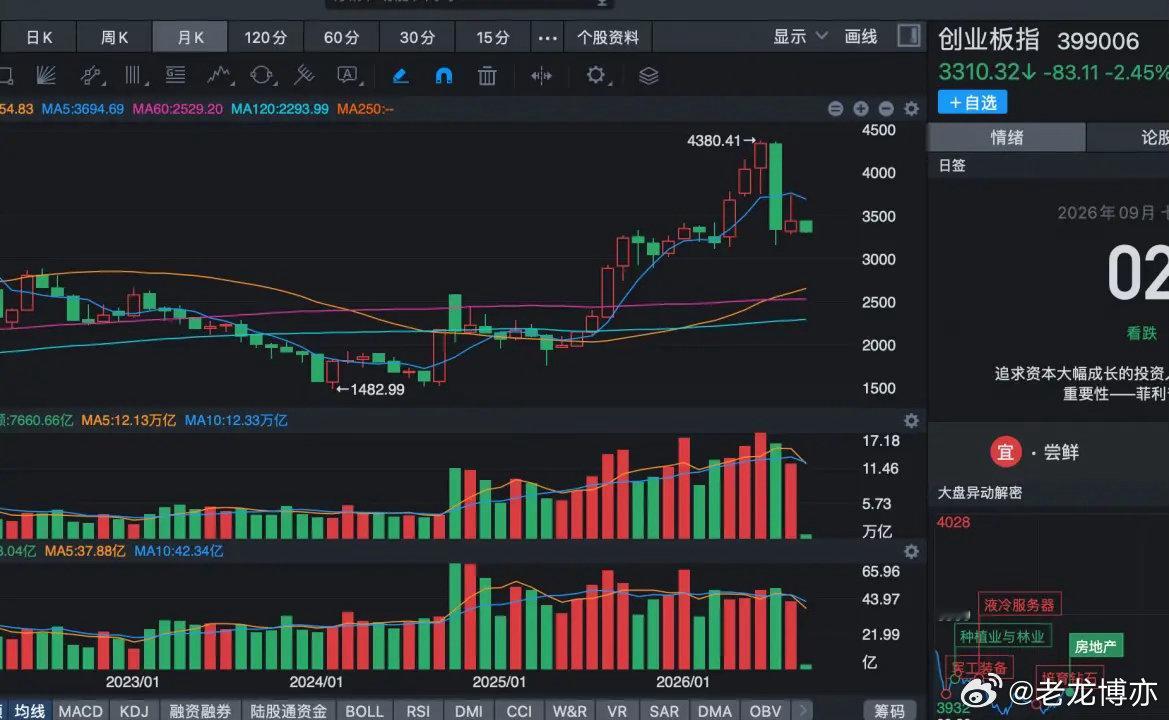Select the RSI indicator tab
The height and width of the screenshot is (720, 1169).
click(x=418, y=711)
